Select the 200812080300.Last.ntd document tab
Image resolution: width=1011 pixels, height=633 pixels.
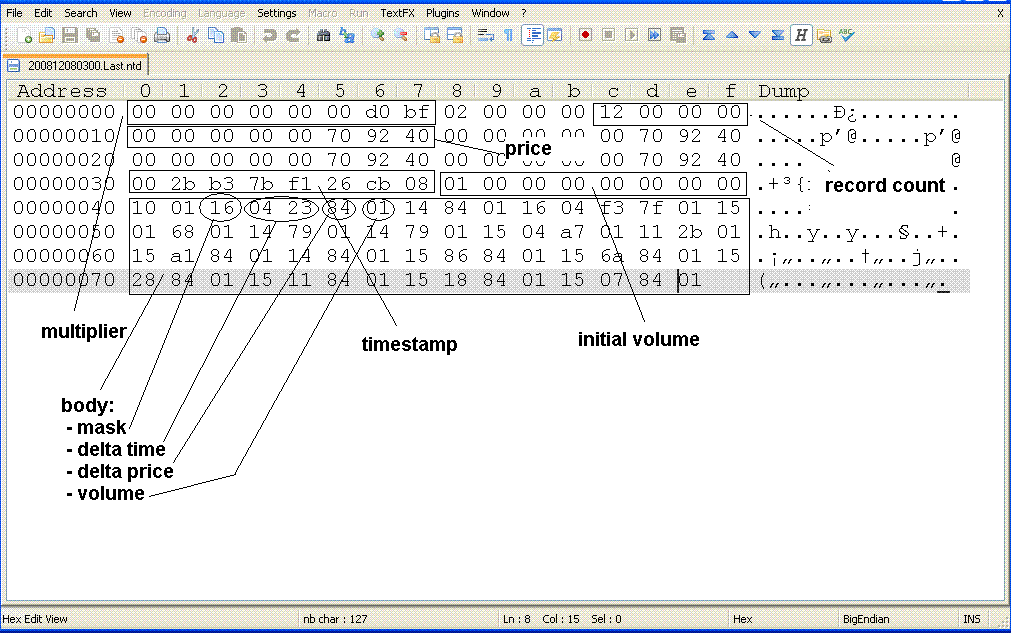tap(76, 66)
